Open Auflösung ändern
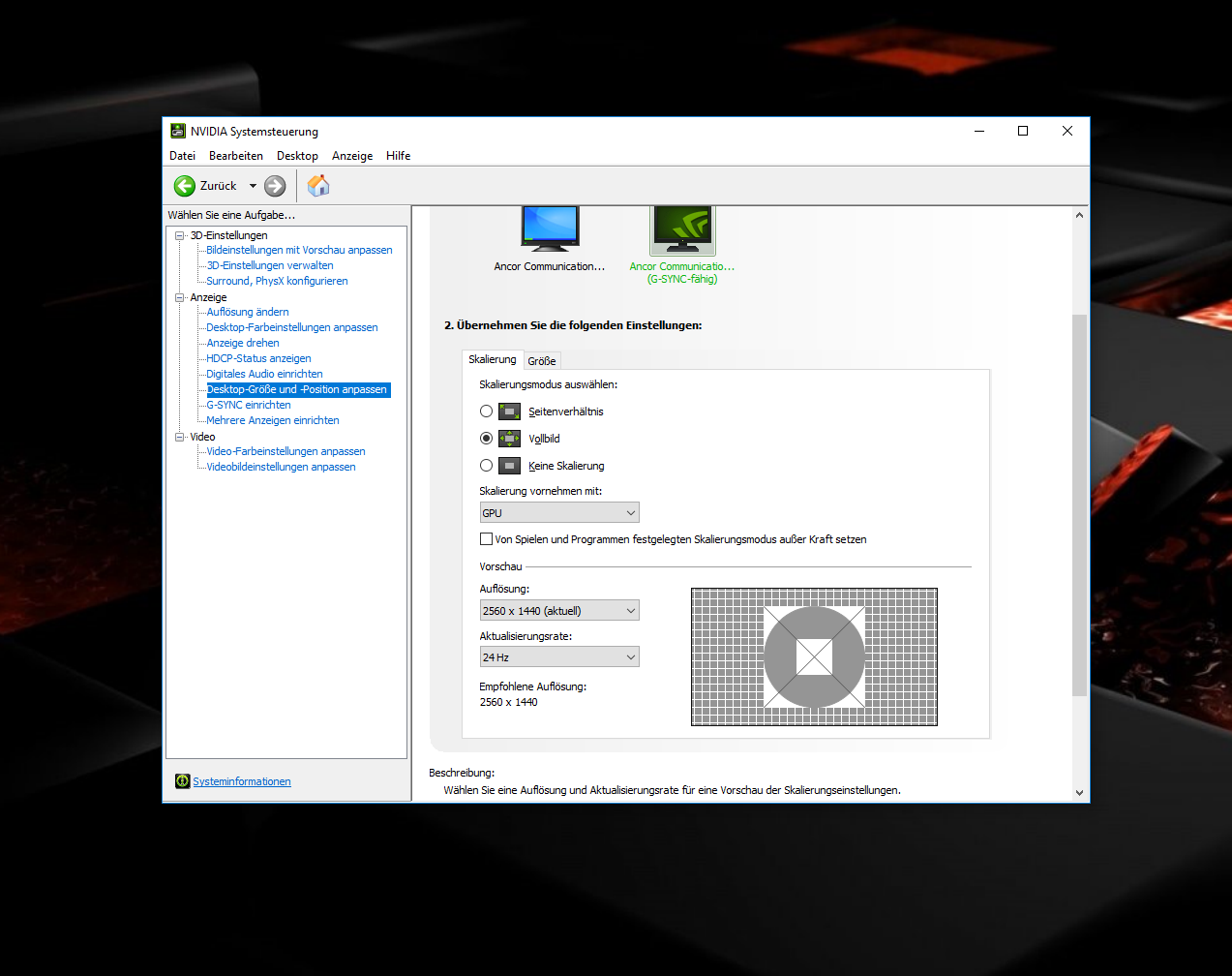The height and width of the screenshot is (976, 1232). [x=248, y=312]
